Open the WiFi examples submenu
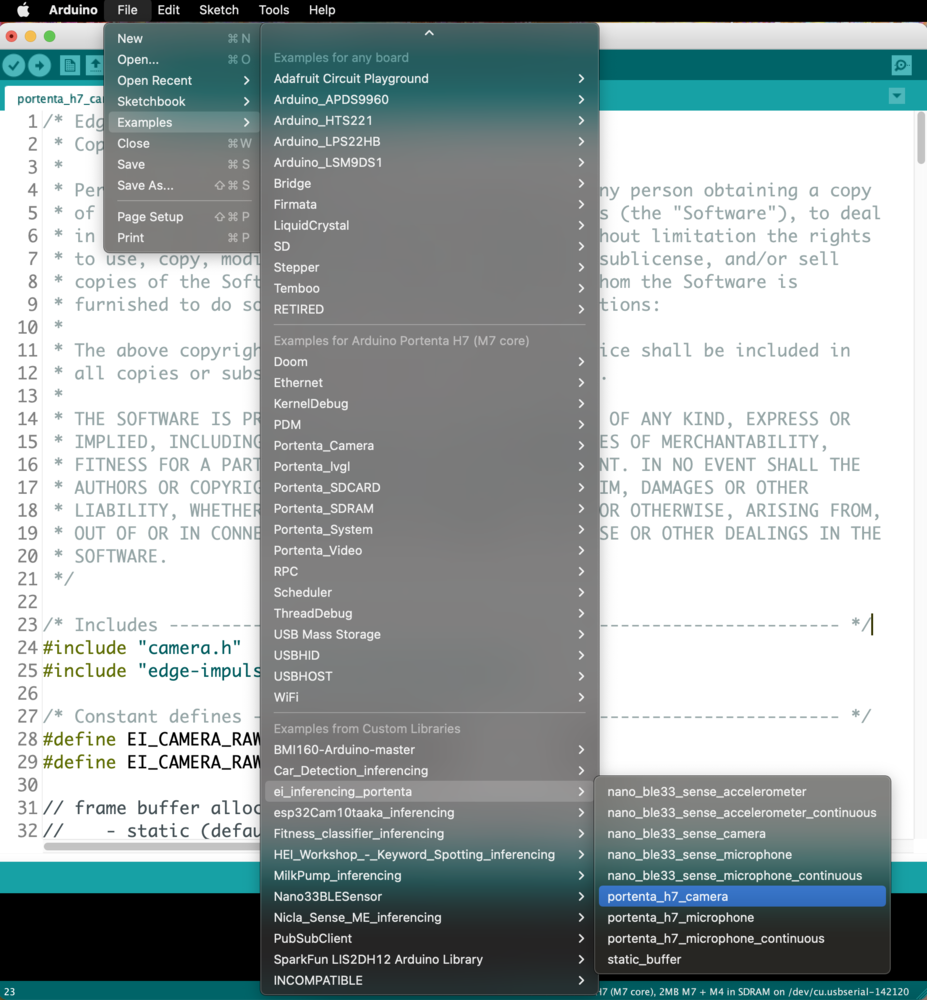This screenshot has height=1000, width=927. [429, 697]
